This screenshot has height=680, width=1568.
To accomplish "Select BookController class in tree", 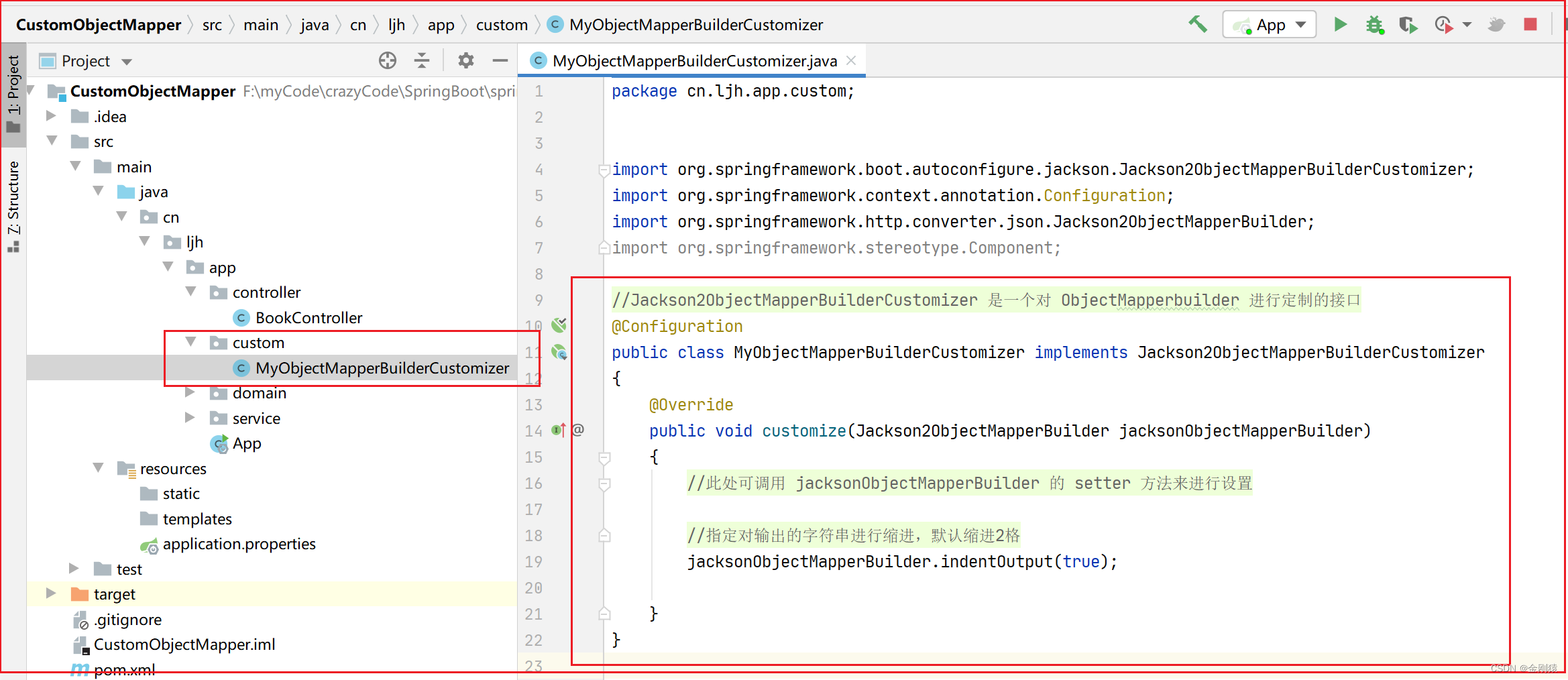I will tap(298, 317).
